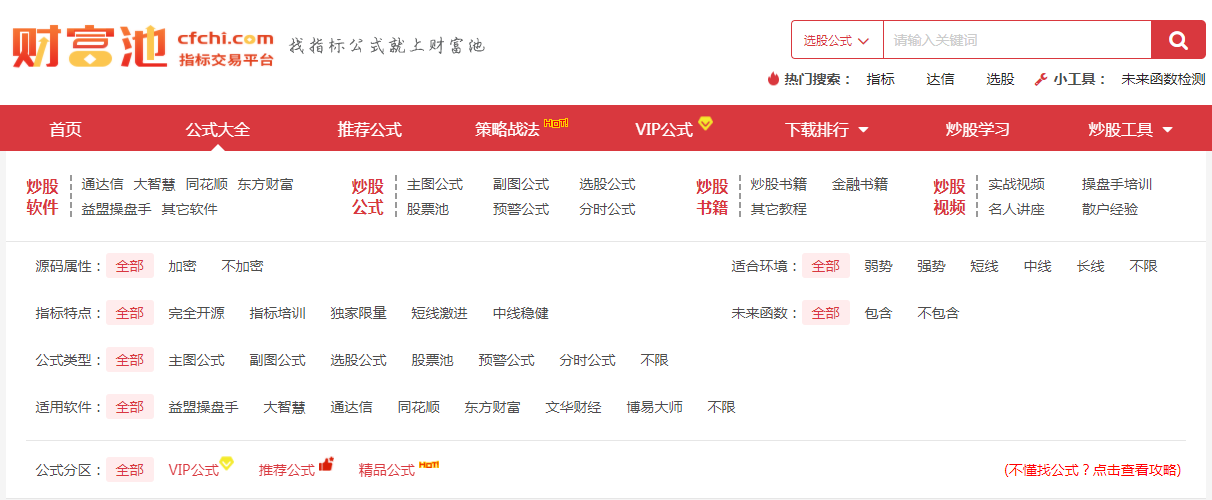
Task: Select 弱势 under 适合环境
Action: pos(878,266)
